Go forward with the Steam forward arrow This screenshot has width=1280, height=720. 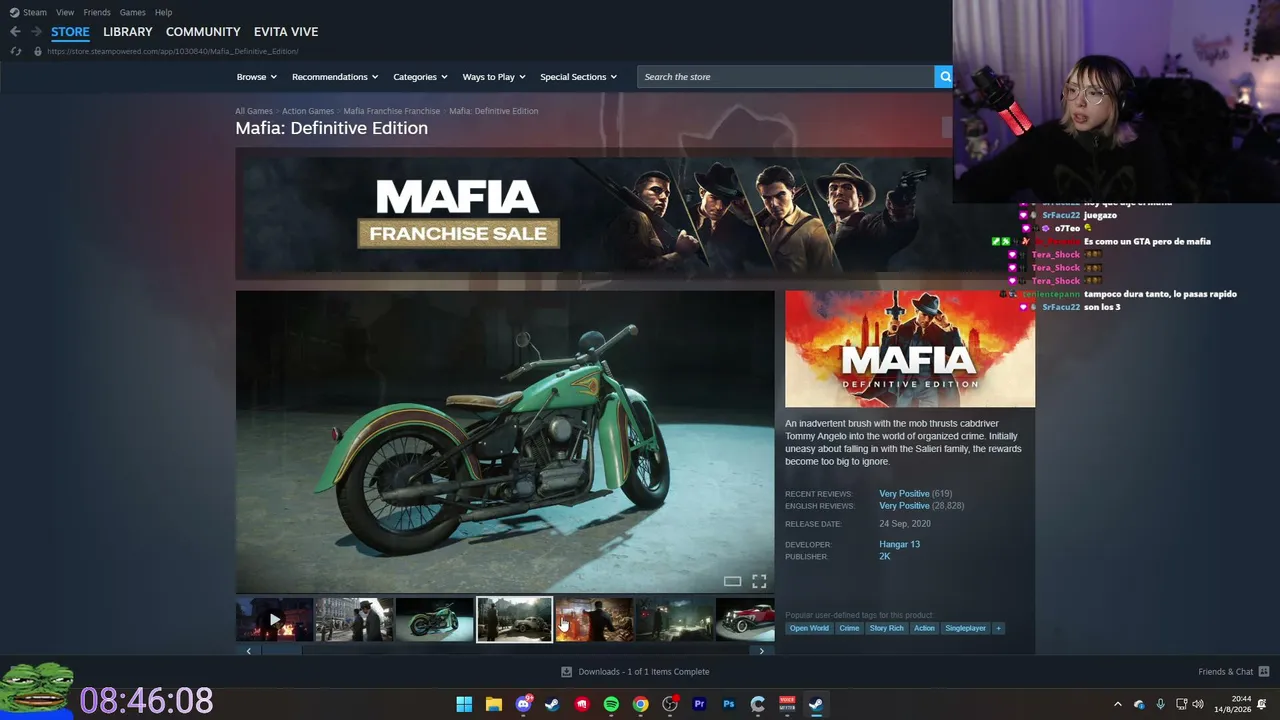36,32
